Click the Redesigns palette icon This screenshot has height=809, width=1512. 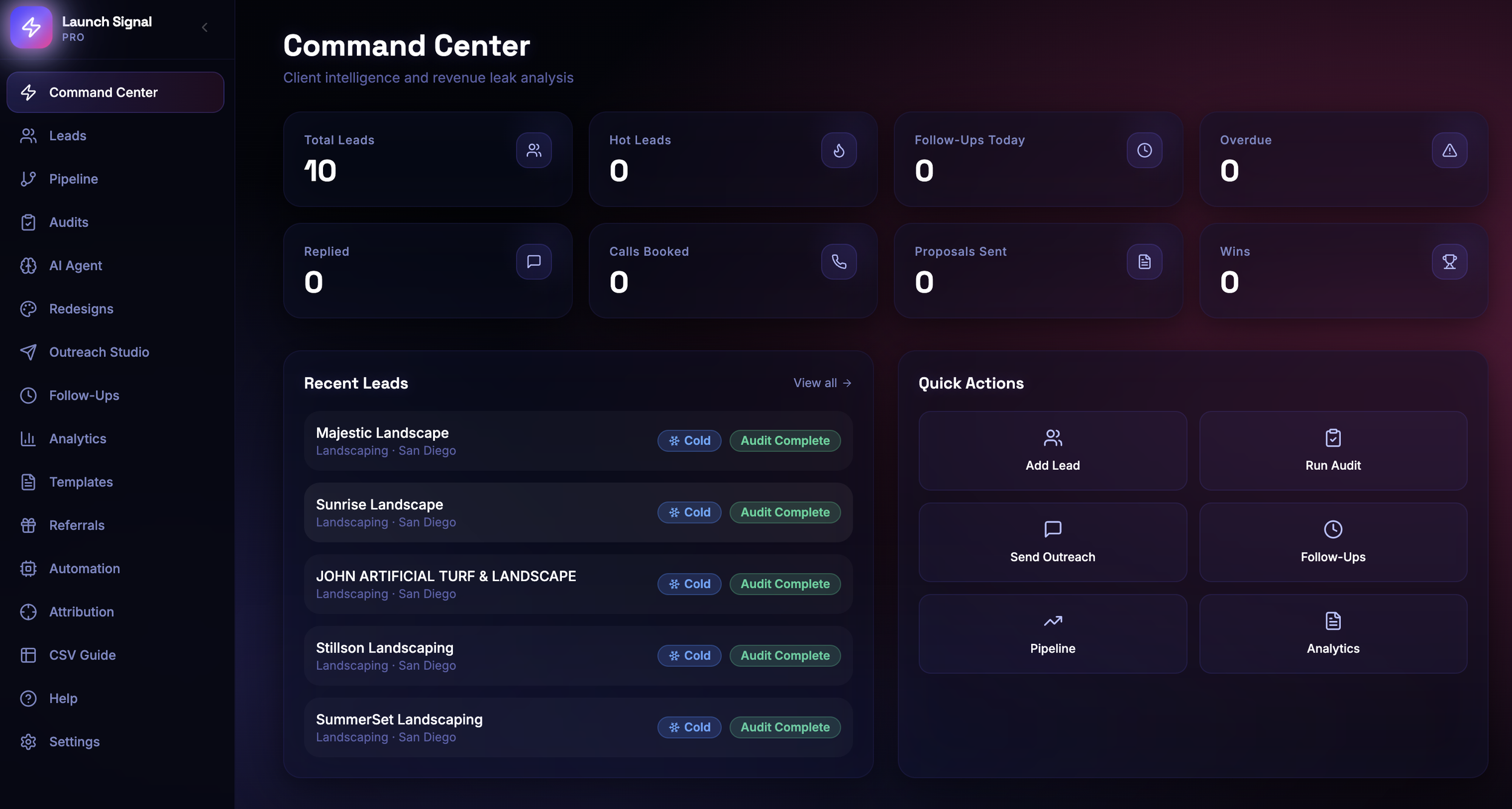(29, 308)
